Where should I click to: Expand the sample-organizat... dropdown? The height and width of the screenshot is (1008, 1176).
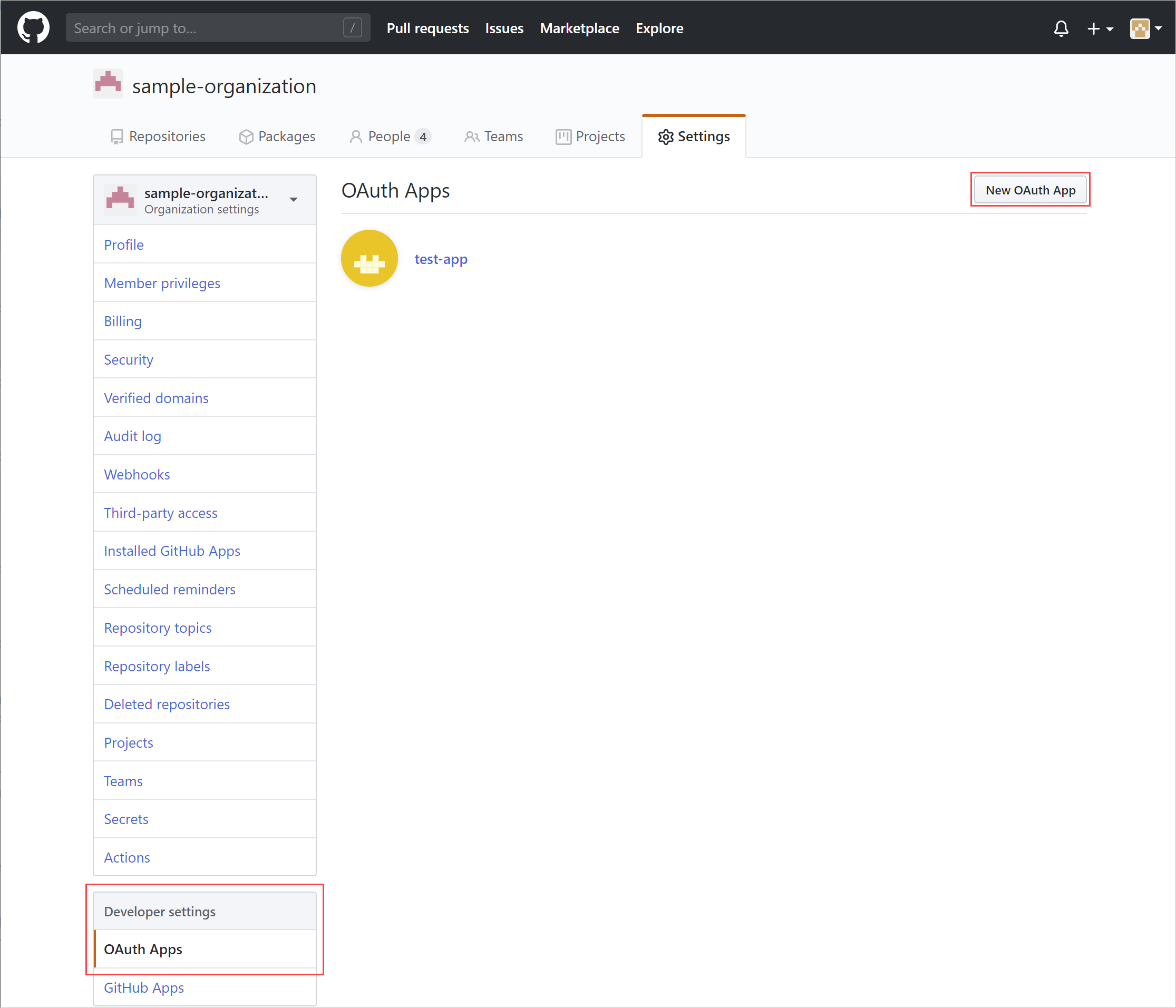294,197
